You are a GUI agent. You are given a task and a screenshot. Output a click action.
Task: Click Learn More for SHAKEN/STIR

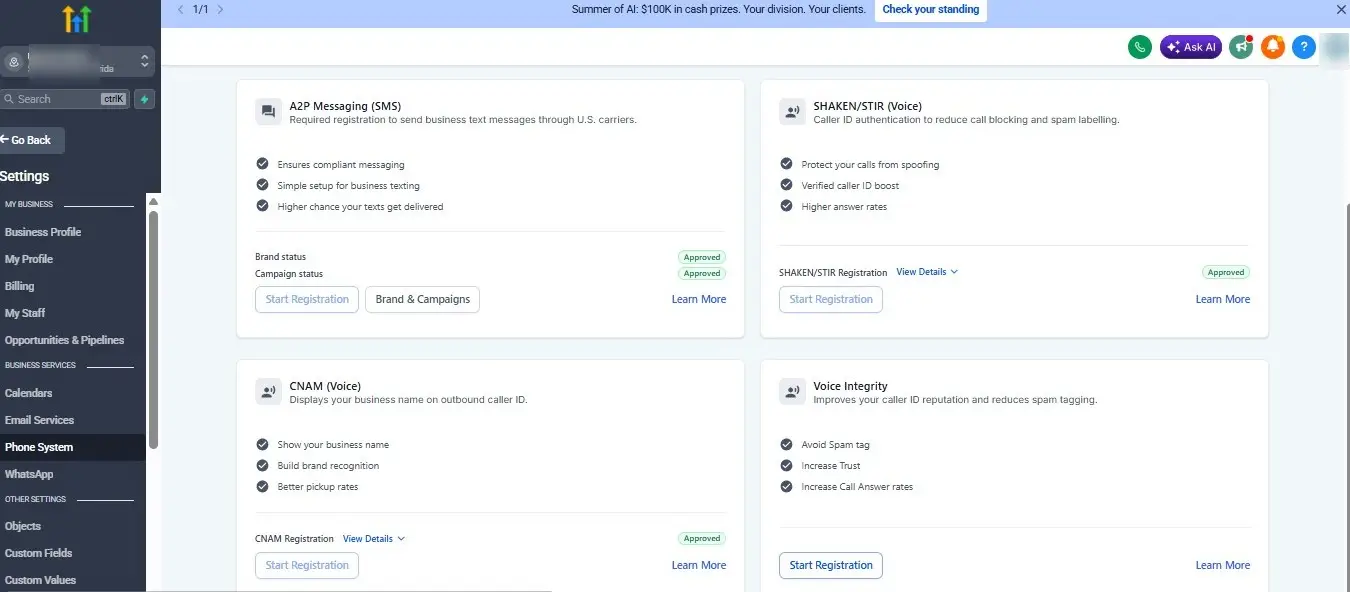pyautogui.click(x=1223, y=299)
